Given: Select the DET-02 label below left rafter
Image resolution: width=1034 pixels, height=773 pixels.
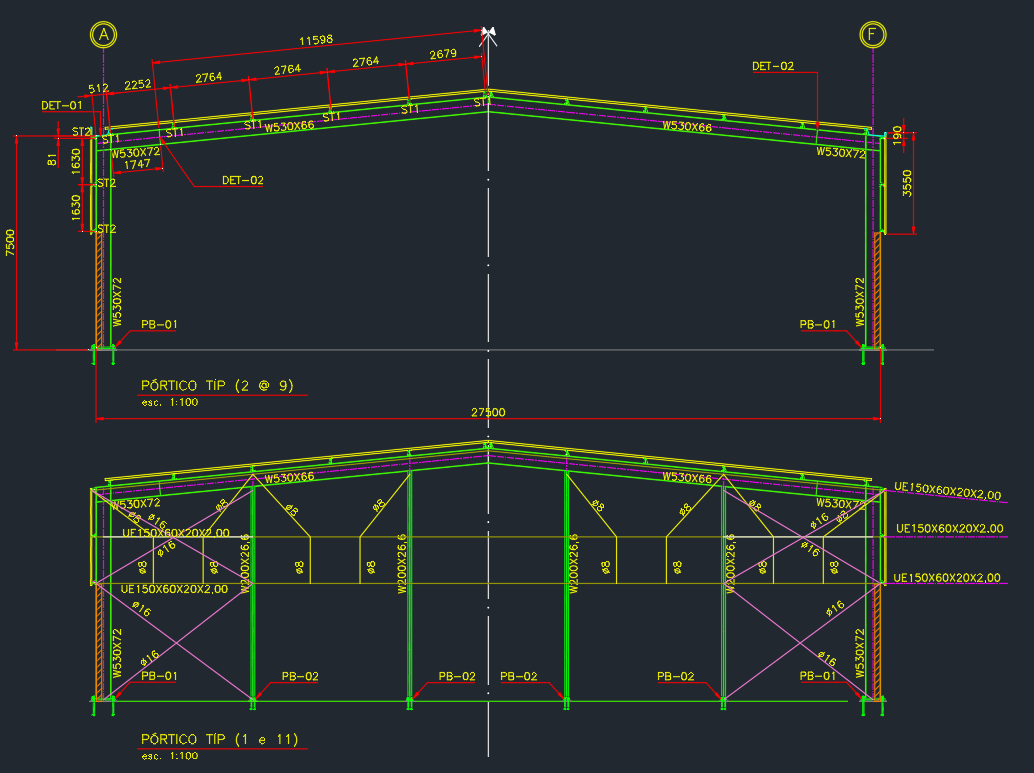Looking at the screenshot, I should tap(243, 181).
